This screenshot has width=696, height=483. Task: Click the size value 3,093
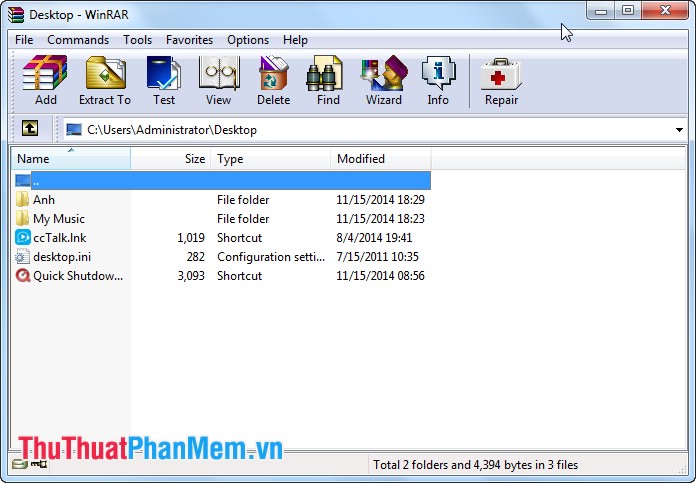pyautogui.click(x=191, y=276)
